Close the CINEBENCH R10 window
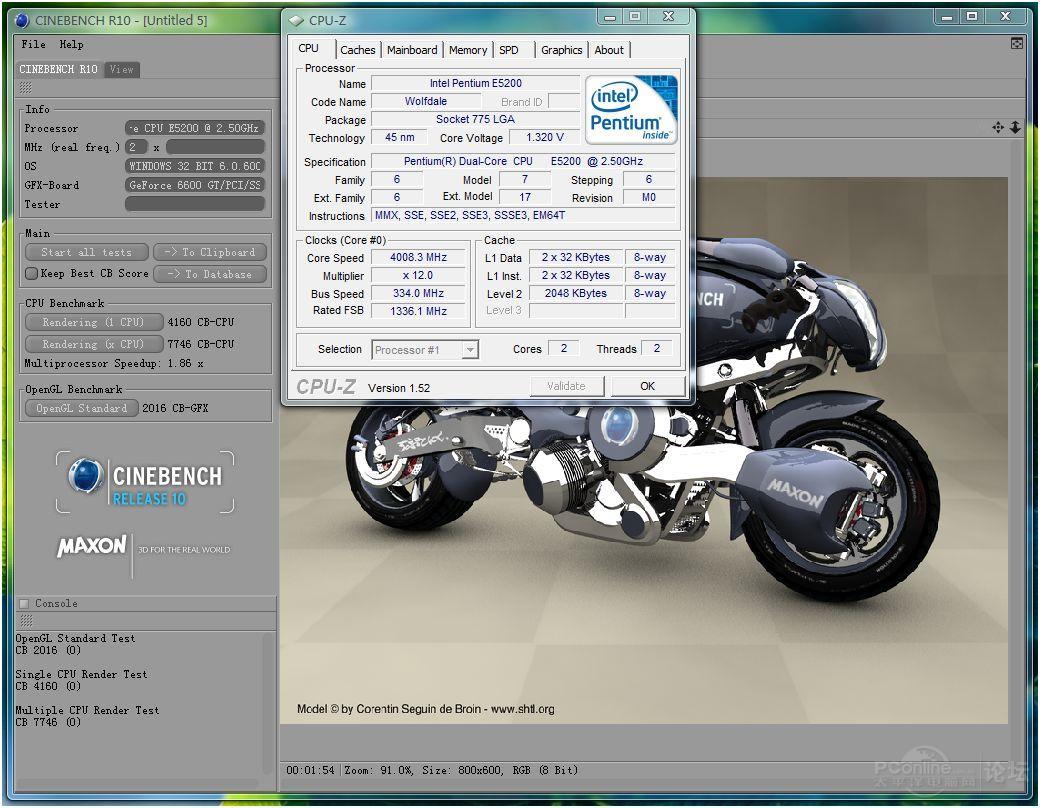This screenshot has width=1040, height=808. click(1006, 17)
